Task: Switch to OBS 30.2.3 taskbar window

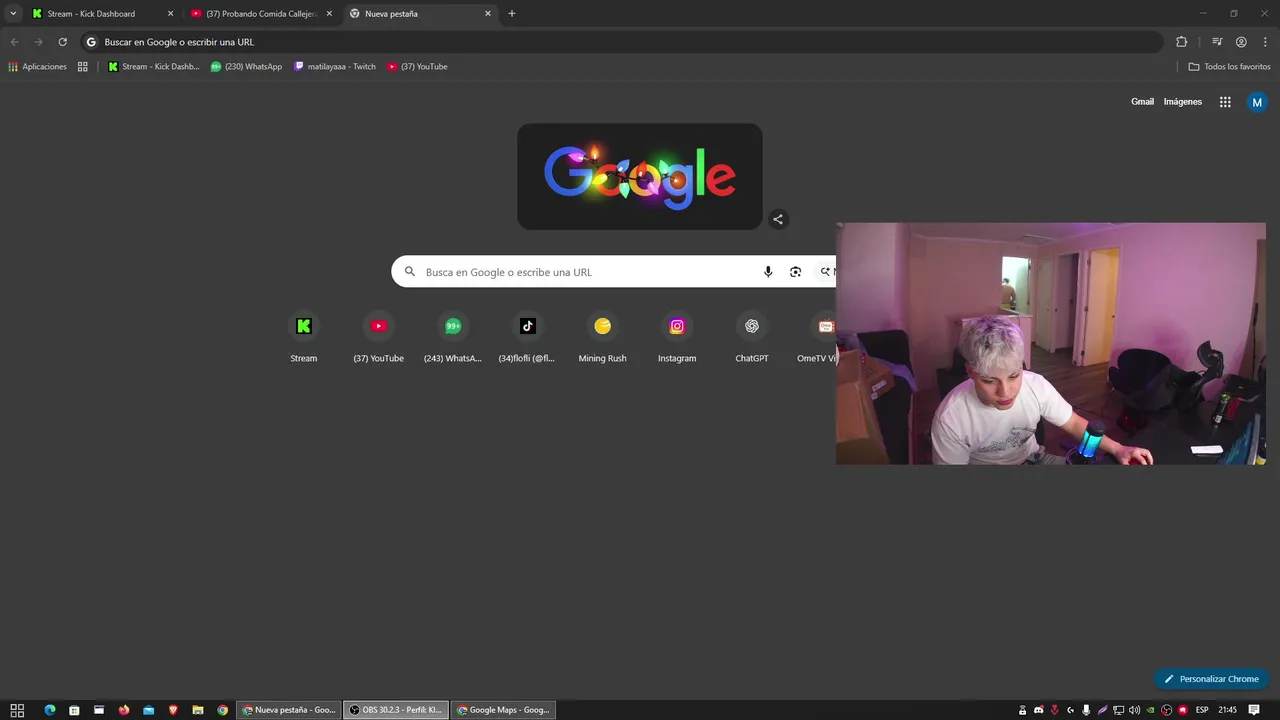Action: point(396,710)
